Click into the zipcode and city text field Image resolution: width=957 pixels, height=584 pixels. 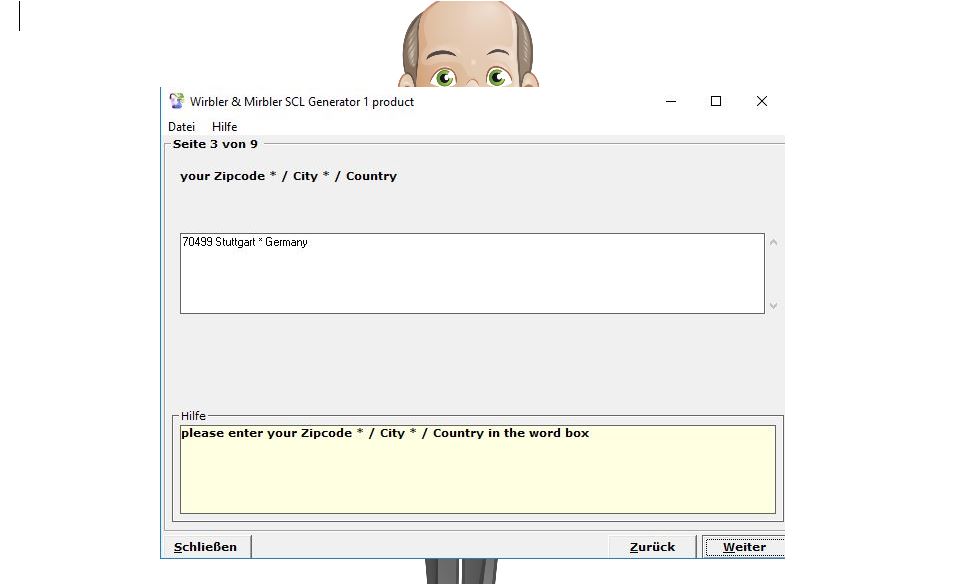click(x=472, y=273)
